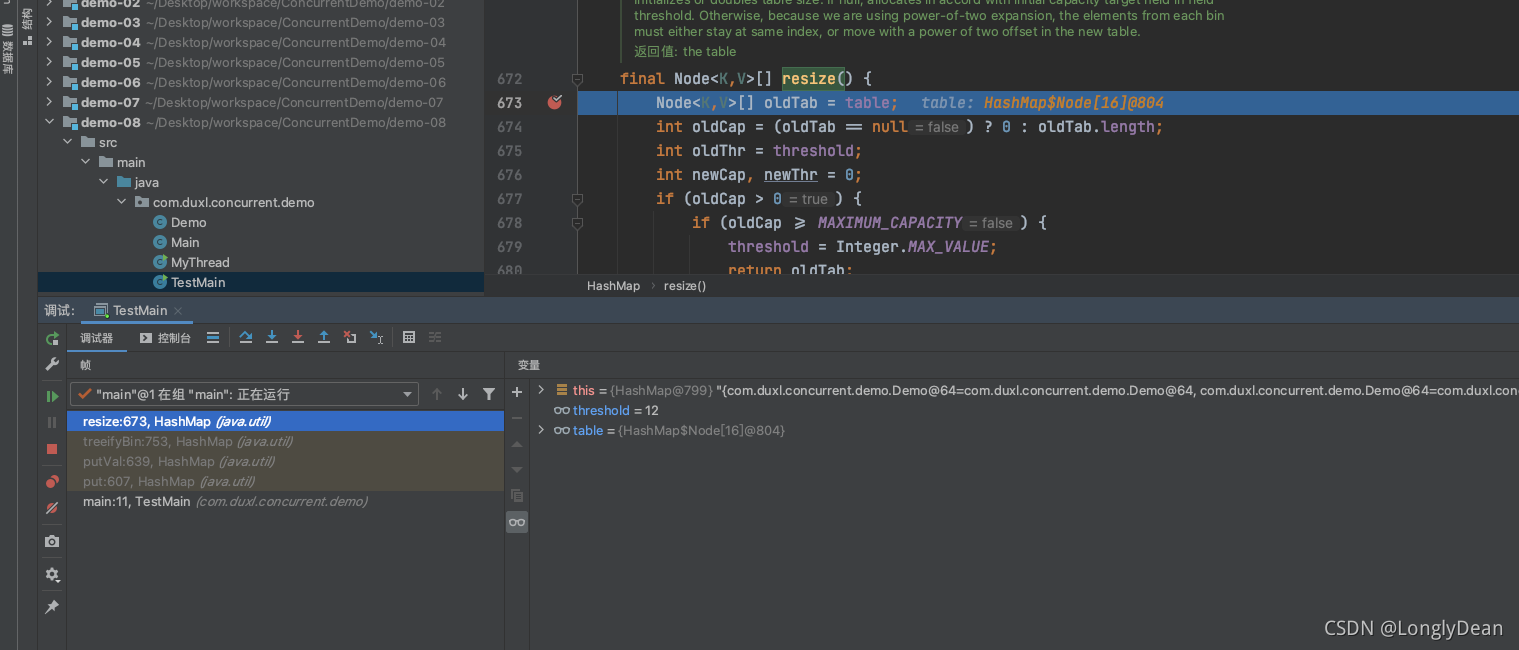Collapse the src folder

(68, 142)
